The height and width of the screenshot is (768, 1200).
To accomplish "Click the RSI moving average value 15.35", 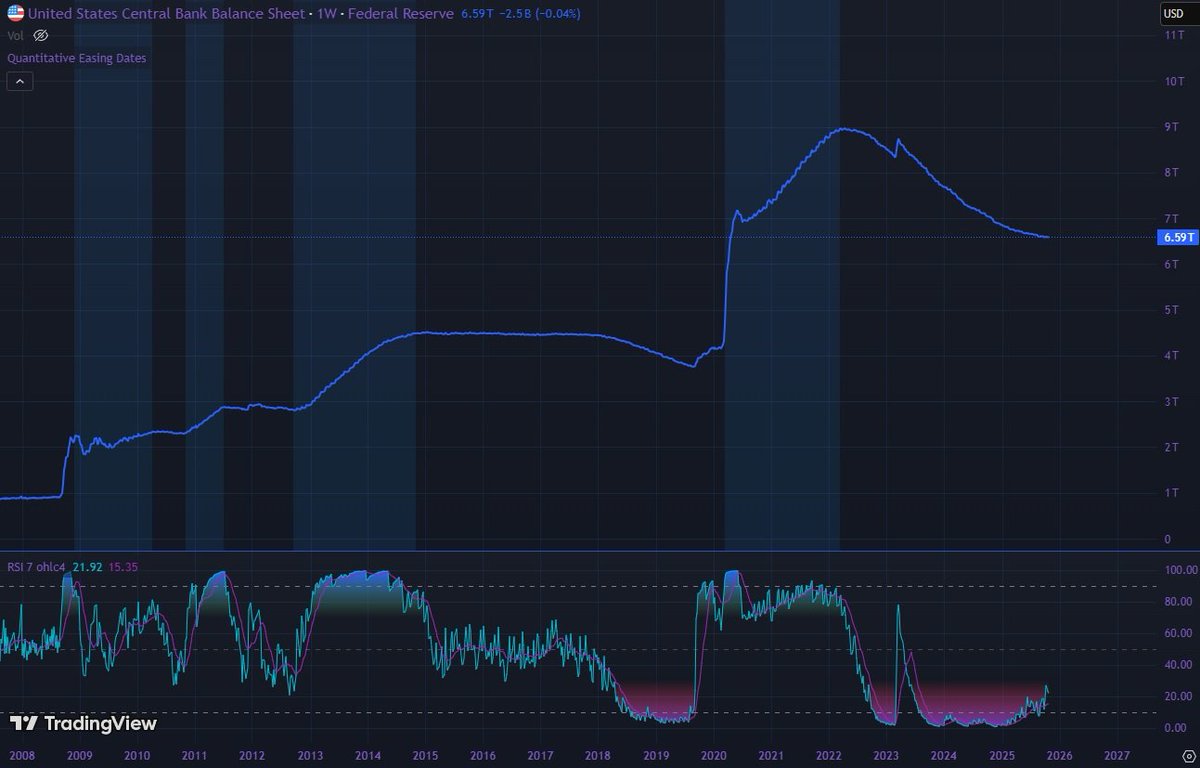I will [x=122, y=565].
